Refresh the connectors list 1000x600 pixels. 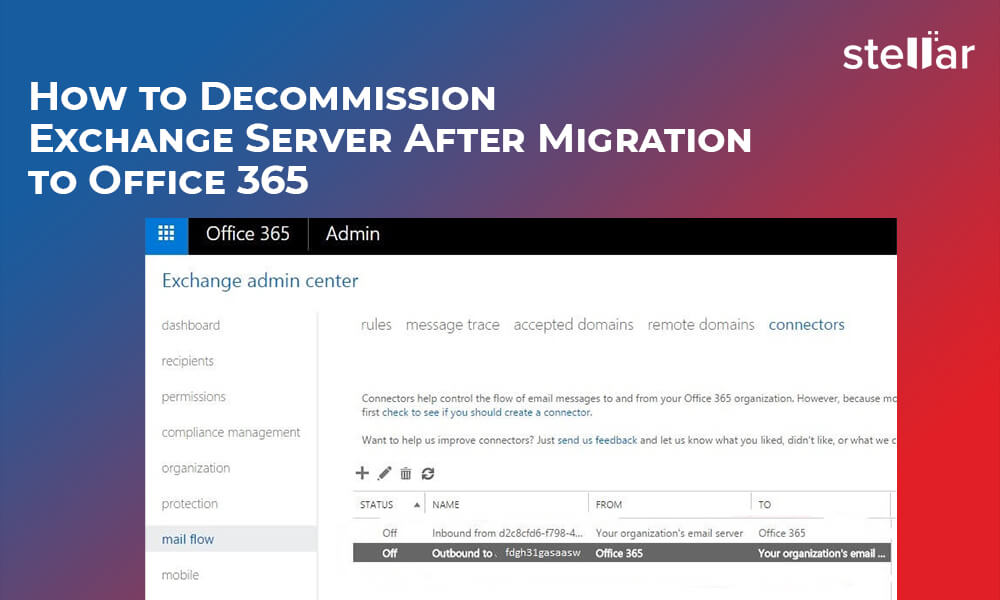(x=428, y=474)
